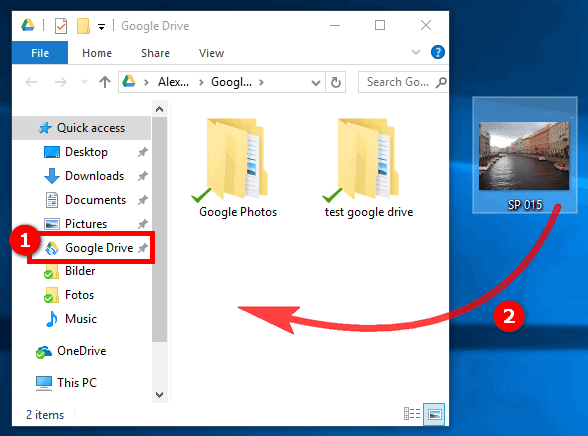Image resolution: width=588 pixels, height=436 pixels.
Task: Expand the chevron before Alex... breadcrumb
Action: pos(146,82)
